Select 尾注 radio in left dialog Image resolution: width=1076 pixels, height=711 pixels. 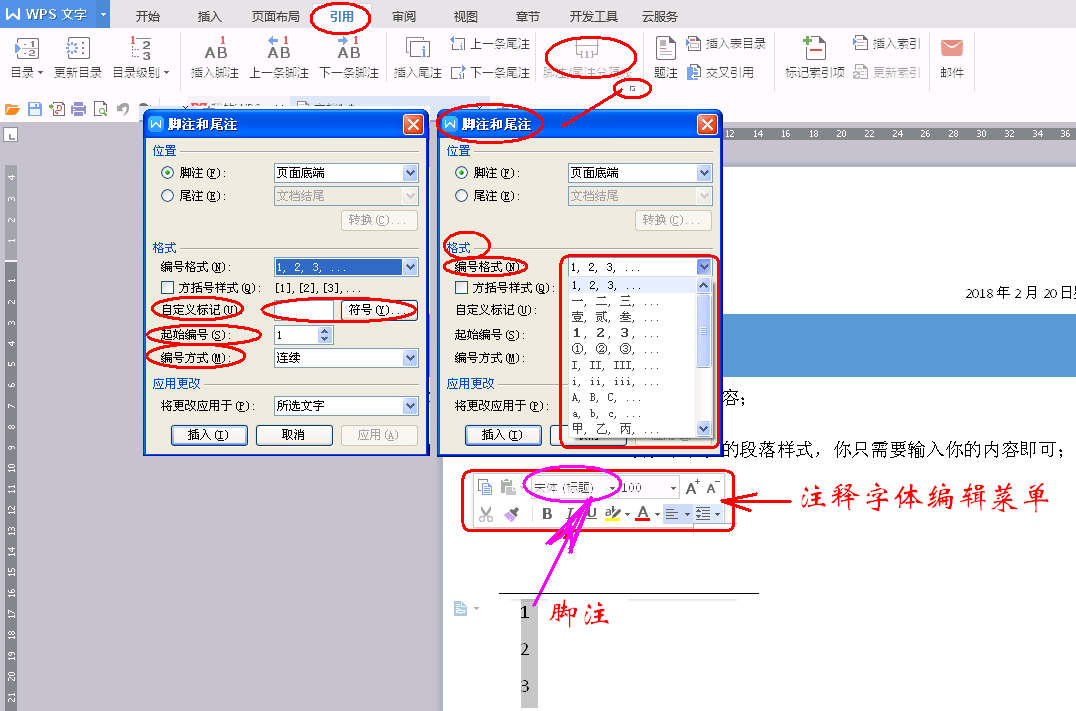tap(167, 196)
